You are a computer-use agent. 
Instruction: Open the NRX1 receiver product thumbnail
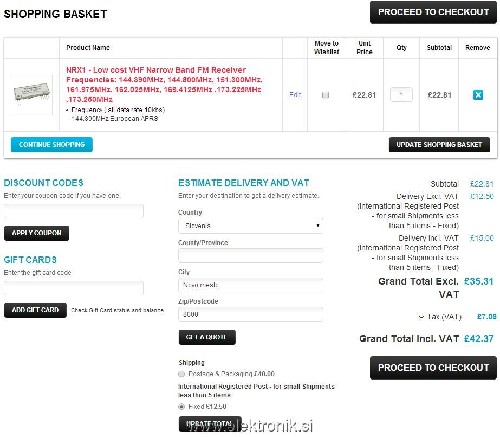[32, 92]
